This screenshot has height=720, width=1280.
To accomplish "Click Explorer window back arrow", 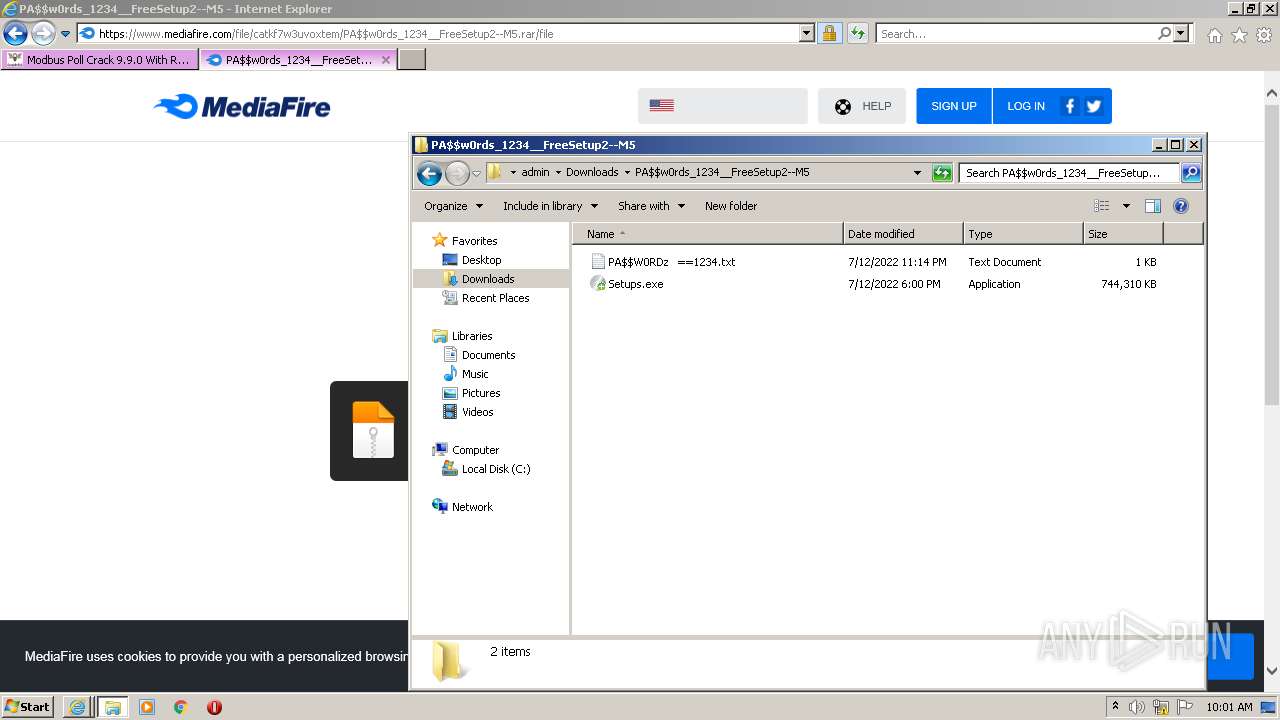I will (429, 174).
